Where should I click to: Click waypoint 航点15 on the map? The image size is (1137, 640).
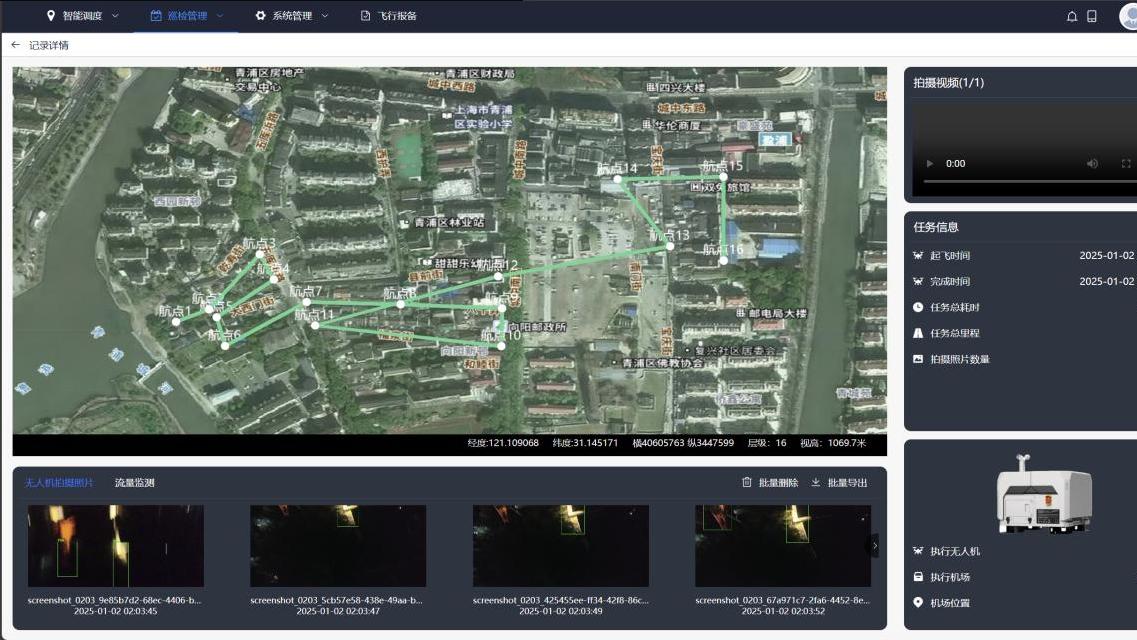click(x=723, y=177)
